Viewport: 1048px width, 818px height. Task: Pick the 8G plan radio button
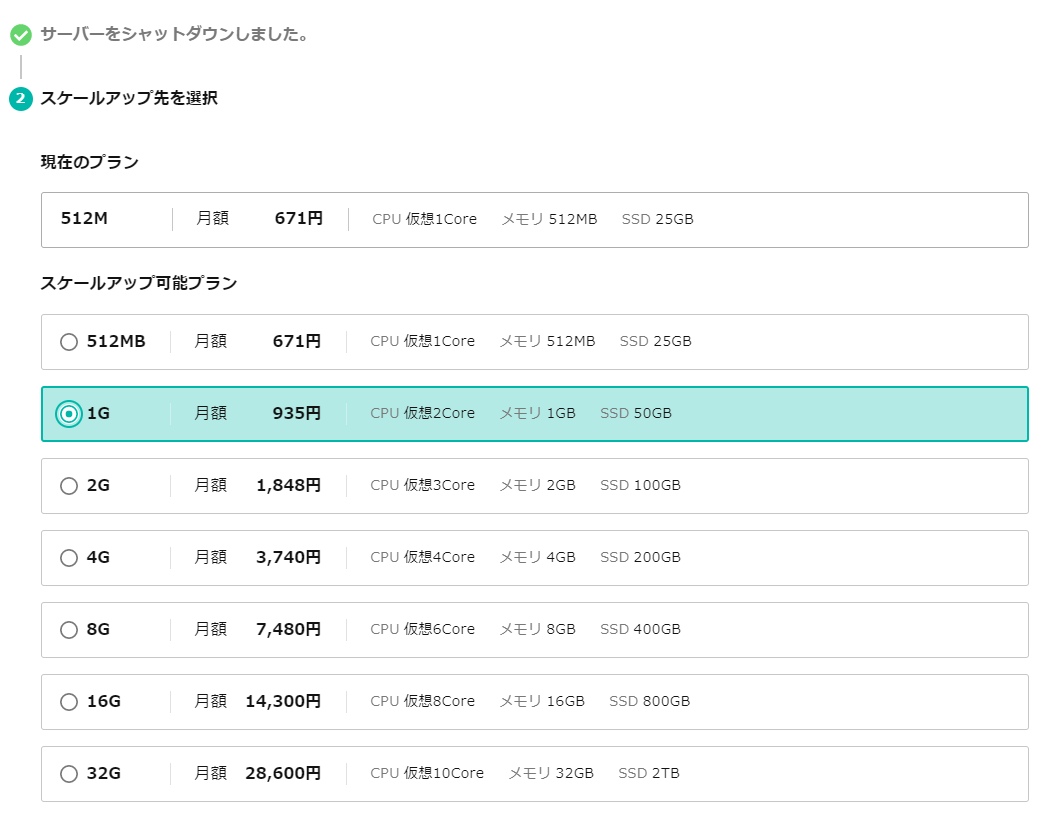(69, 630)
